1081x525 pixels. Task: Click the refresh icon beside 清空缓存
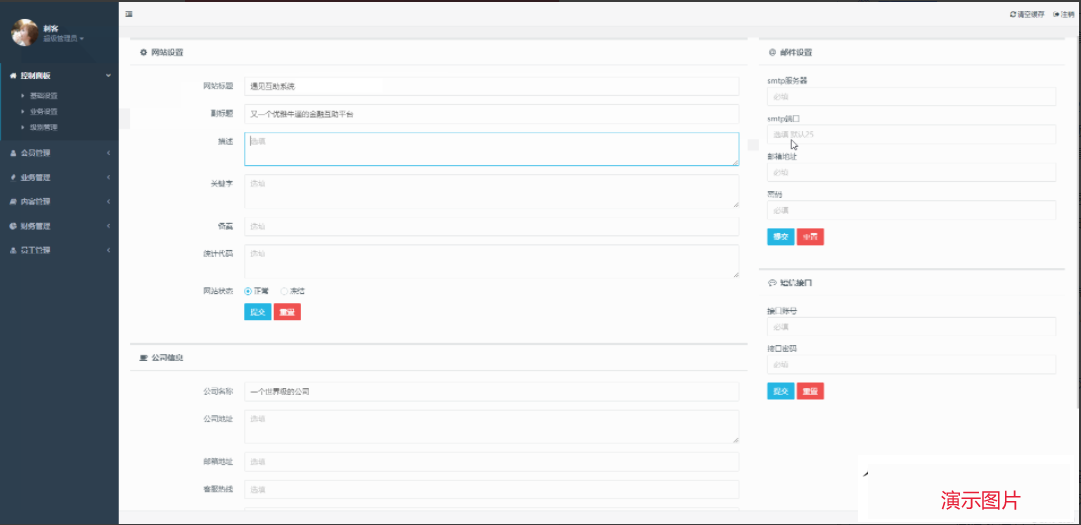(1013, 14)
